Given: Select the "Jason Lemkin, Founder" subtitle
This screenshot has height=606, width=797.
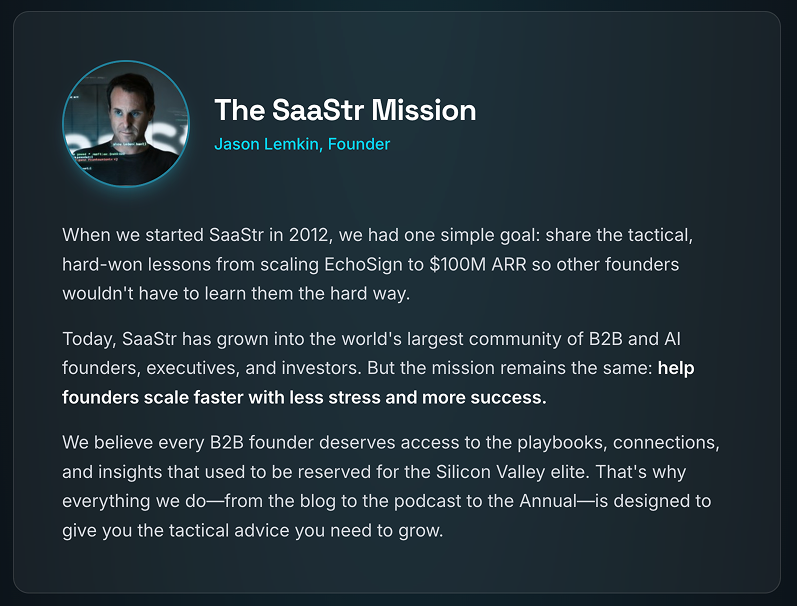Looking at the screenshot, I should click(x=302, y=144).
